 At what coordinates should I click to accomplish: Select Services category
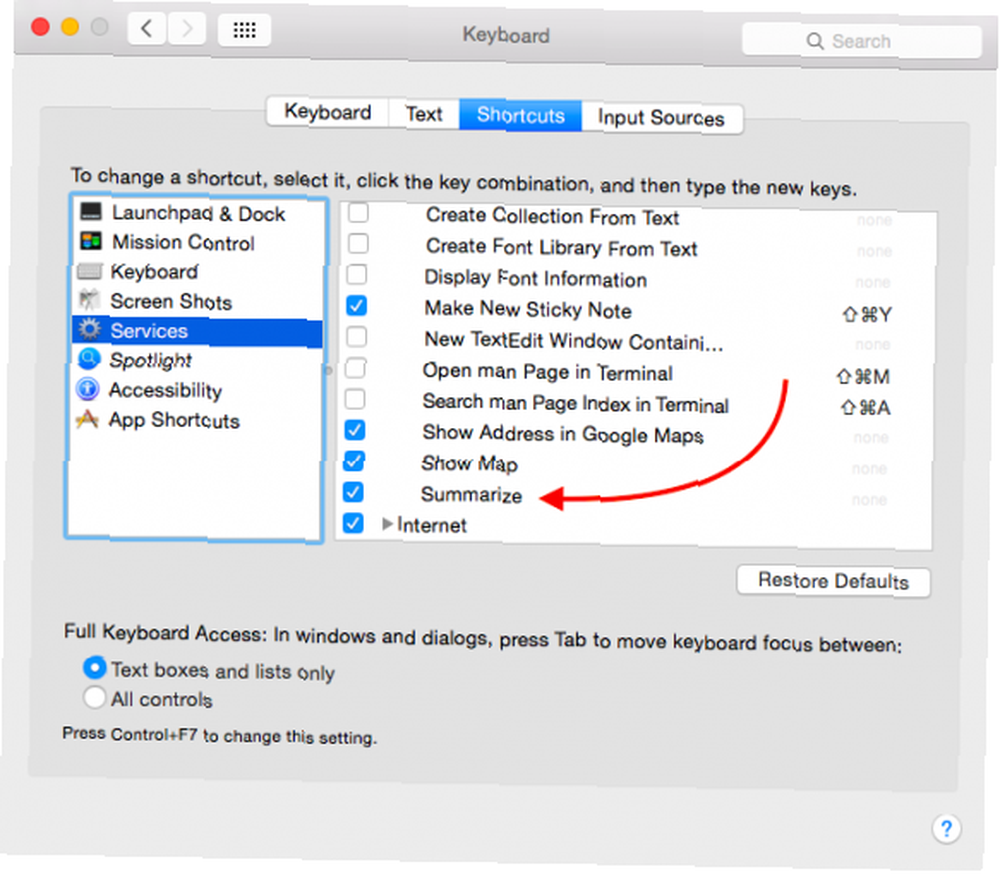[198, 331]
